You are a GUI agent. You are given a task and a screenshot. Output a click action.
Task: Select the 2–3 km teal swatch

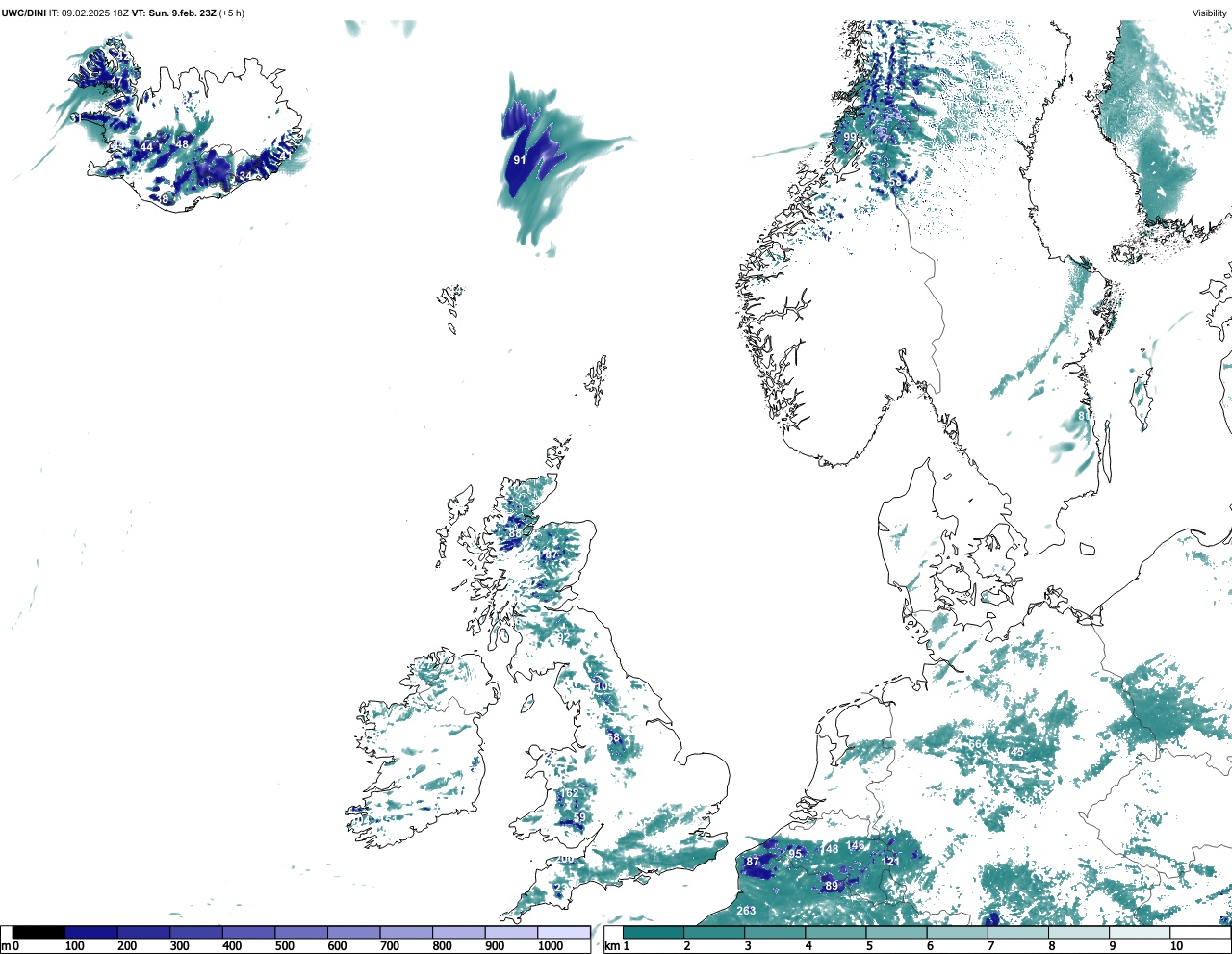(x=714, y=933)
